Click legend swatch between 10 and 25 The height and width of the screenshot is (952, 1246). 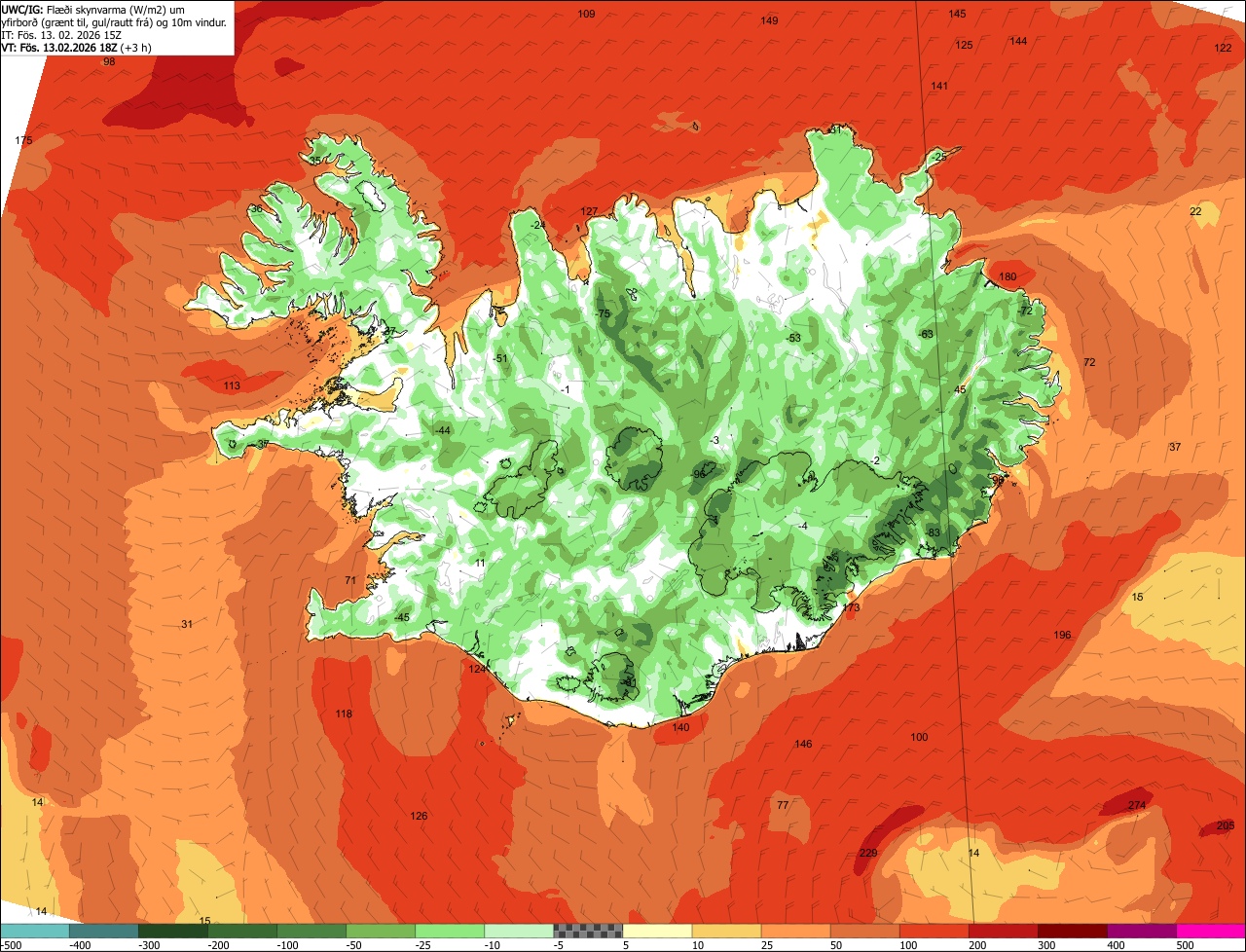(726, 931)
